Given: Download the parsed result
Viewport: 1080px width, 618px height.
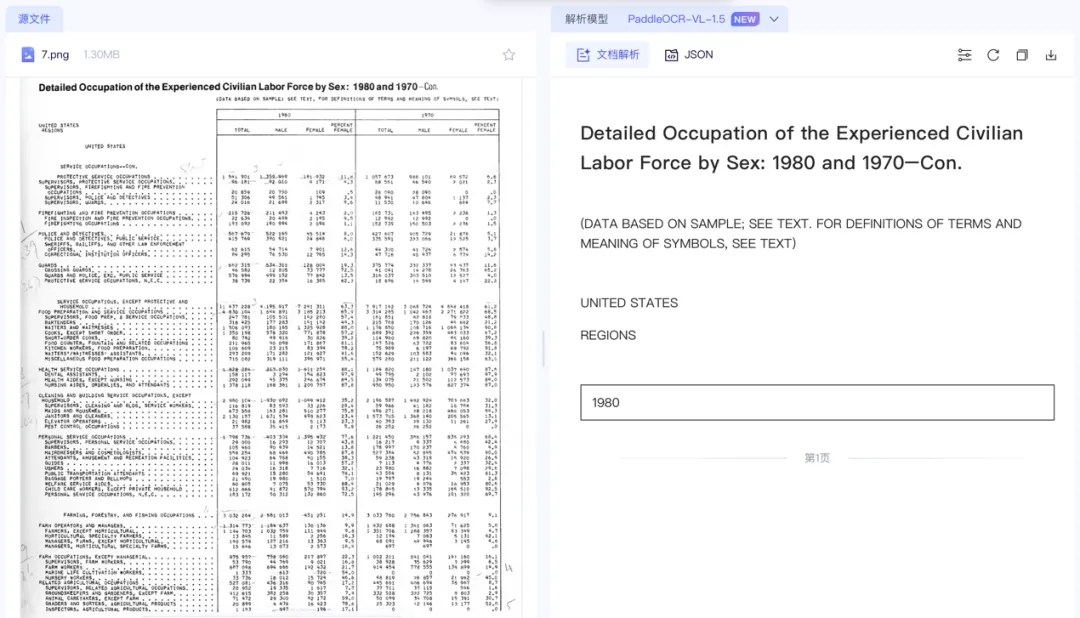Looking at the screenshot, I should coord(1051,55).
